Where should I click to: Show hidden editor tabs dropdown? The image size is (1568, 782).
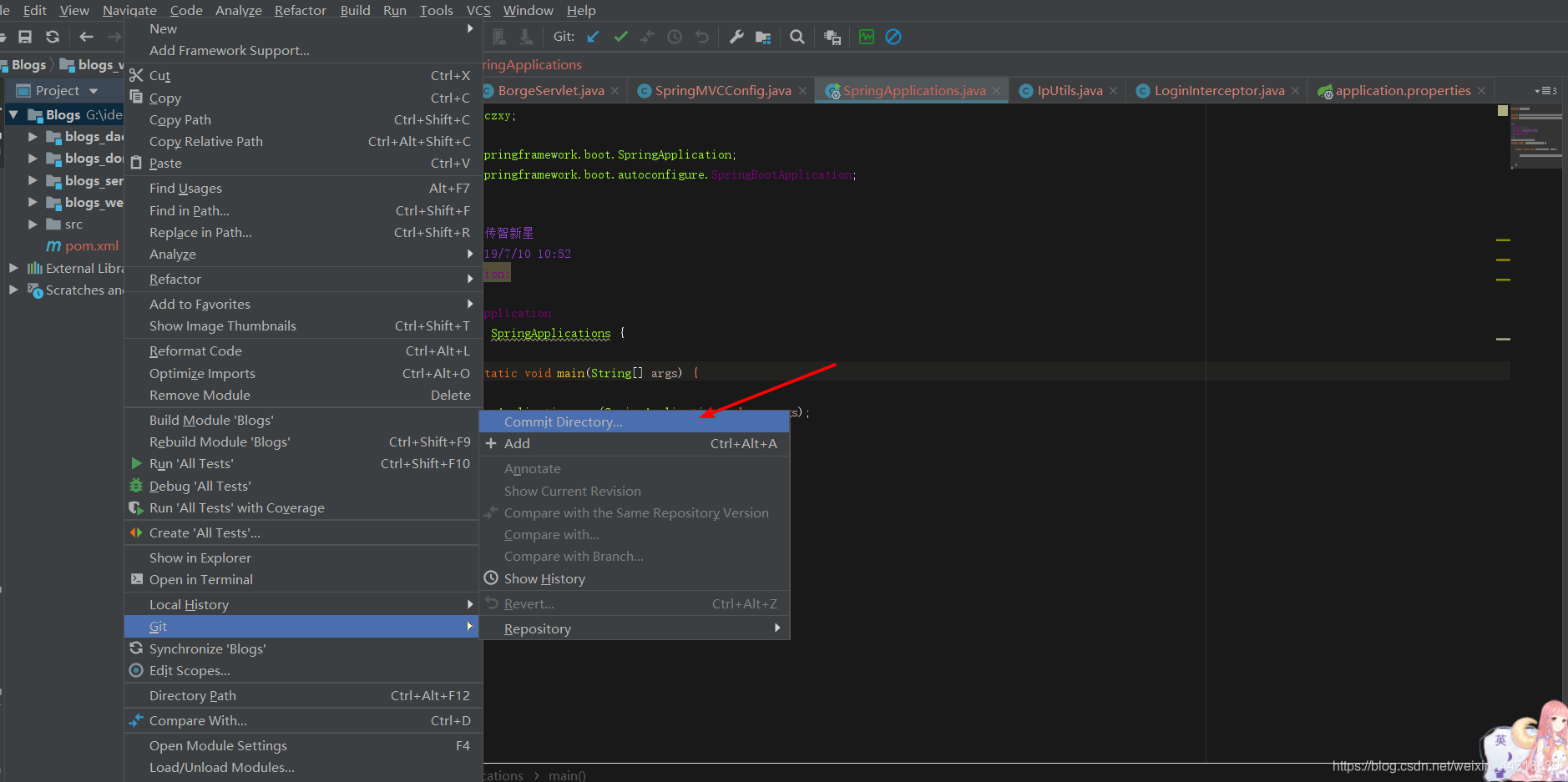click(x=1545, y=90)
